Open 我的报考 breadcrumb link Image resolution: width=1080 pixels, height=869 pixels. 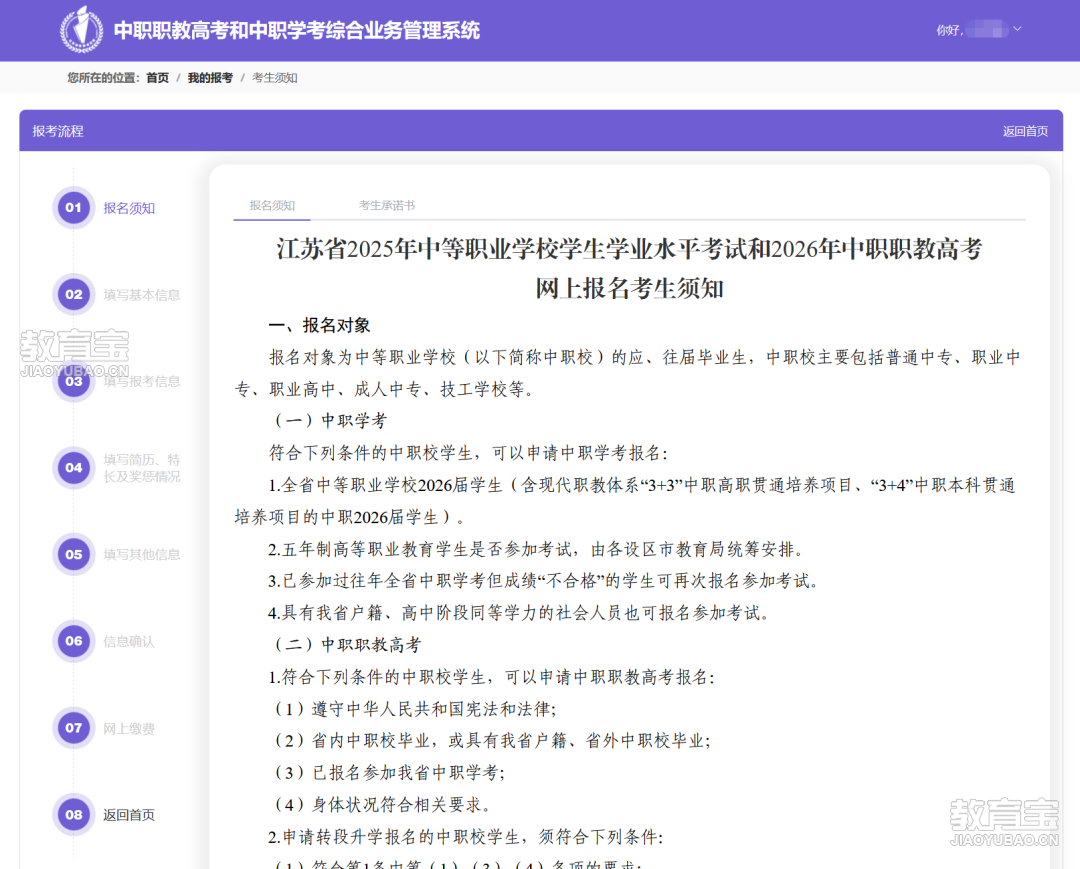pyautogui.click(x=210, y=78)
